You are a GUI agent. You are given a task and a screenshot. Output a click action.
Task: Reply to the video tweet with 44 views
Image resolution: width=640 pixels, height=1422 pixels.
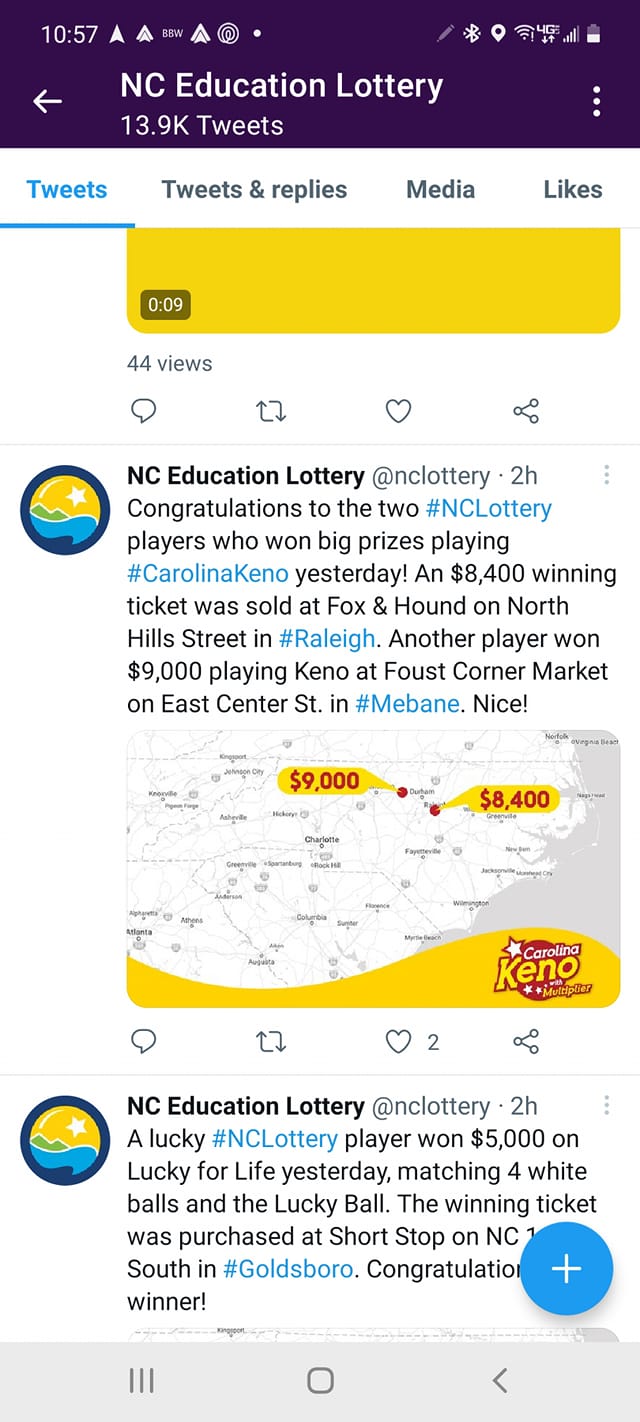(x=144, y=411)
